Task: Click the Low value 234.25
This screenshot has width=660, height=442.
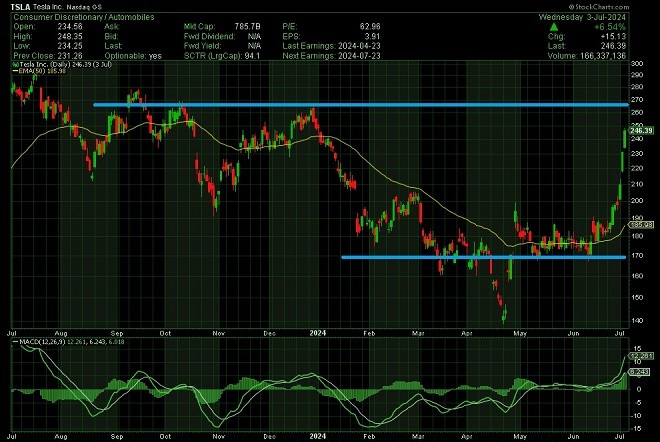Action: coord(70,46)
